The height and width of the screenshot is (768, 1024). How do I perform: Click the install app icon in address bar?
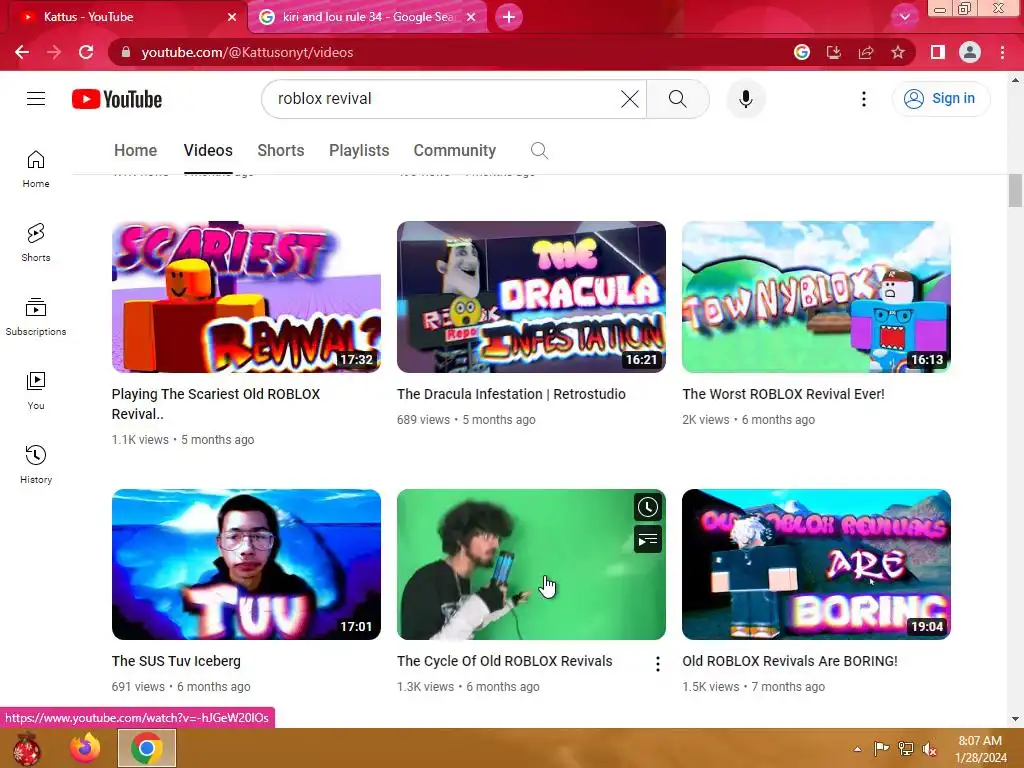point(834,52)
